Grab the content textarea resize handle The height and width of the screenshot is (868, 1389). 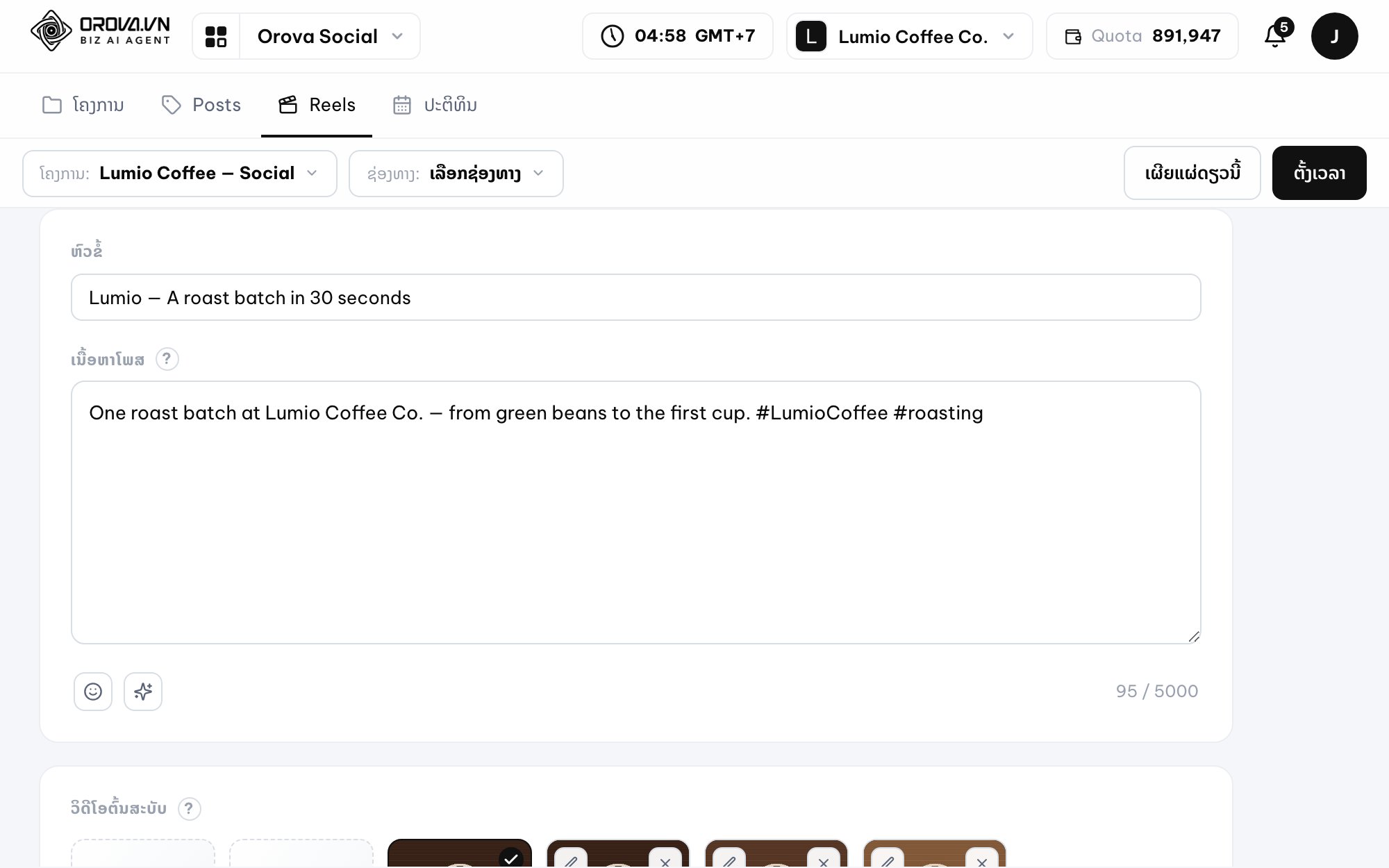pyautogui.click(x=1194, y=637)
